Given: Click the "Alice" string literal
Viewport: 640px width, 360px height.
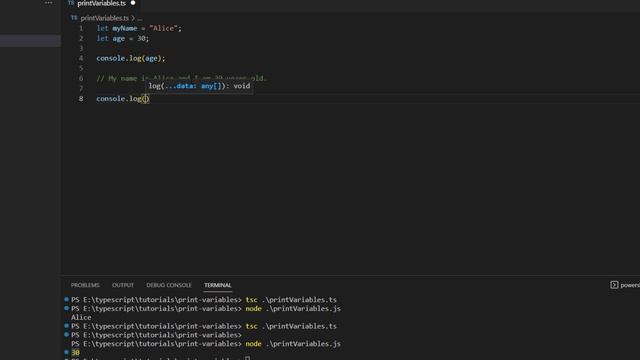Looking at the screenshot, I should point(163,28).
